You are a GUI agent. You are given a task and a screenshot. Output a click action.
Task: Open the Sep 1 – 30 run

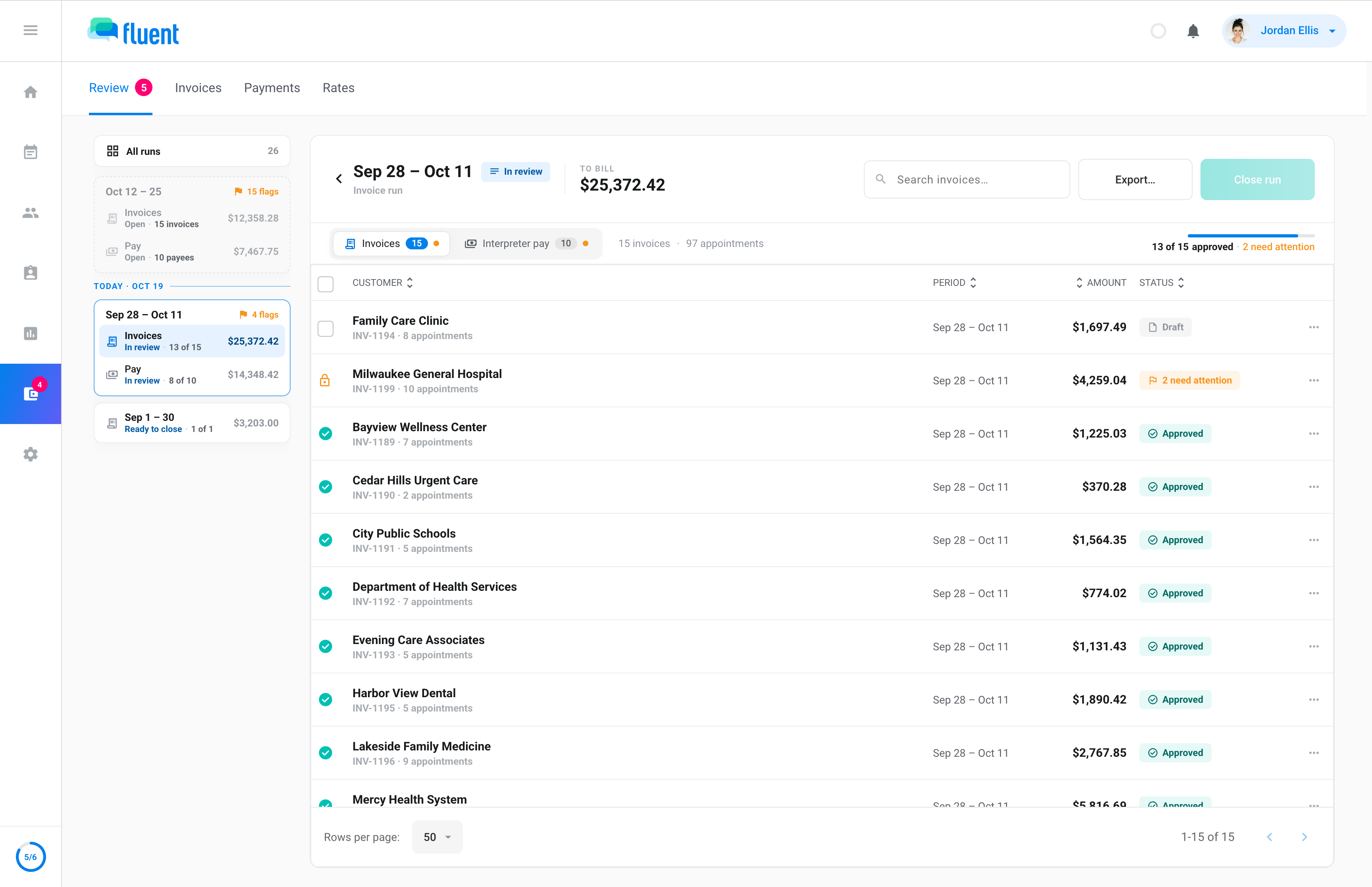click(192, 423)
